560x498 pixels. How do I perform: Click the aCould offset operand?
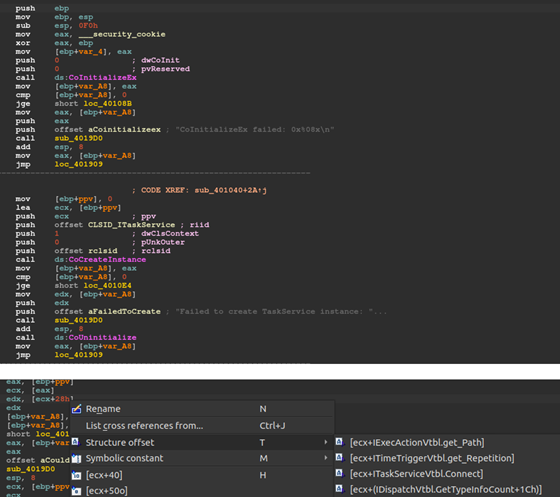[x=55, y=460]
